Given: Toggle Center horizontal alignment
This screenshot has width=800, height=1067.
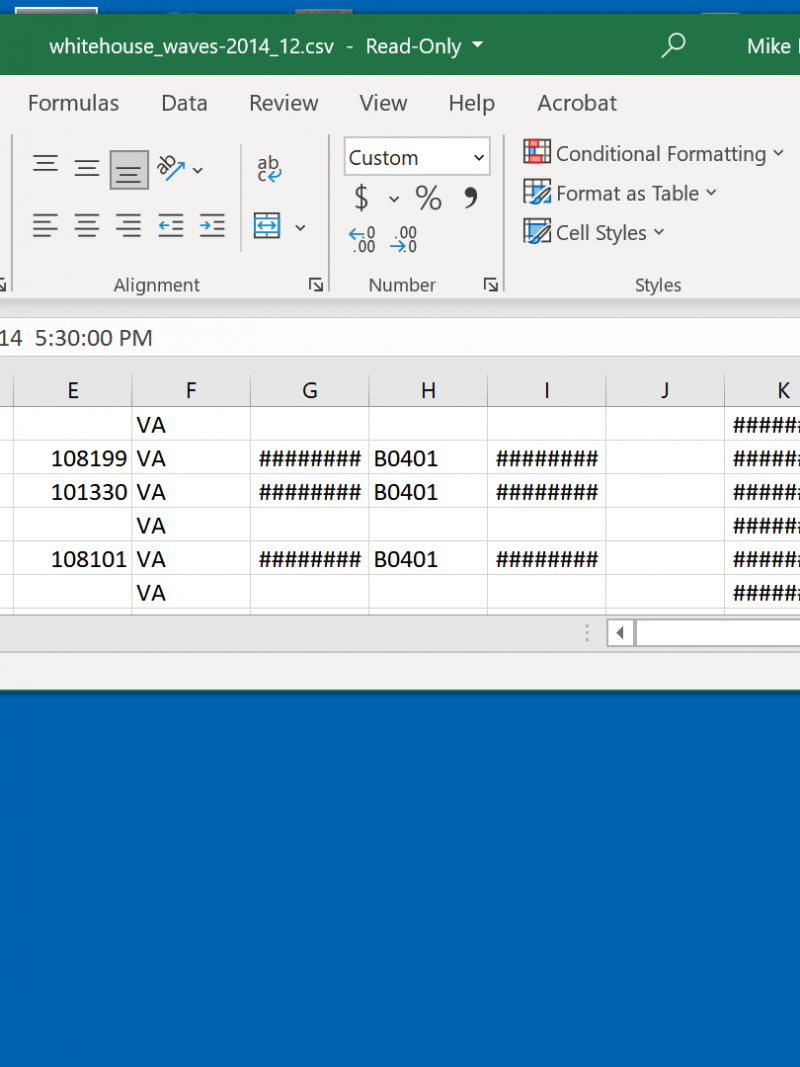Looking at the screenshot, I should click(87, 226).
